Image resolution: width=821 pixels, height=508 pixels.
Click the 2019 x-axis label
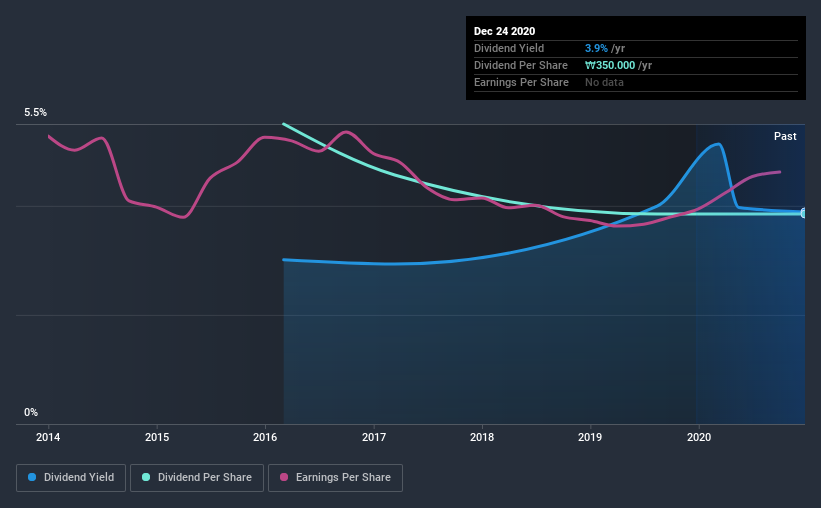point(590,437)
